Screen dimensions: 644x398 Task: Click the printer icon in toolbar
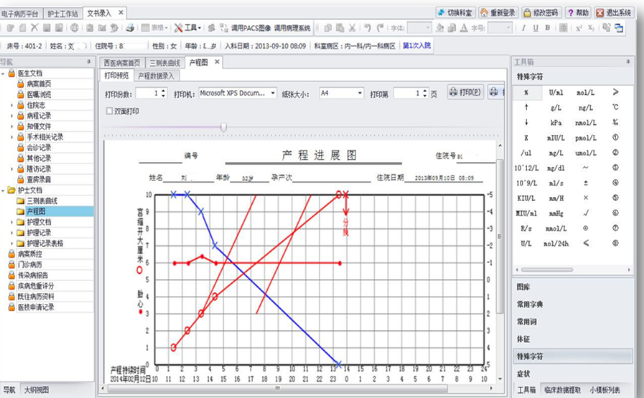tap(130, 28)
